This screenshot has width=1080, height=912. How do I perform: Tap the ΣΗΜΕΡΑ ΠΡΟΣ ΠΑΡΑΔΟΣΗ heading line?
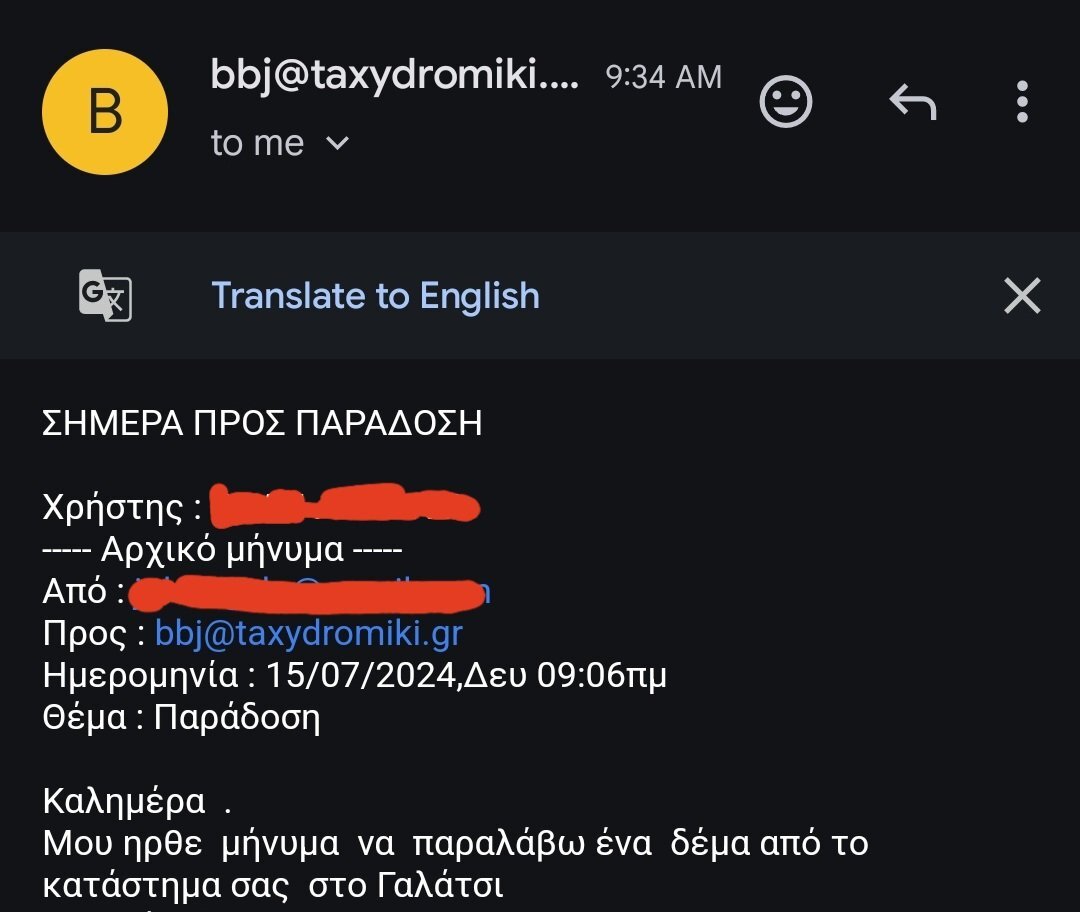click(262, 423)
